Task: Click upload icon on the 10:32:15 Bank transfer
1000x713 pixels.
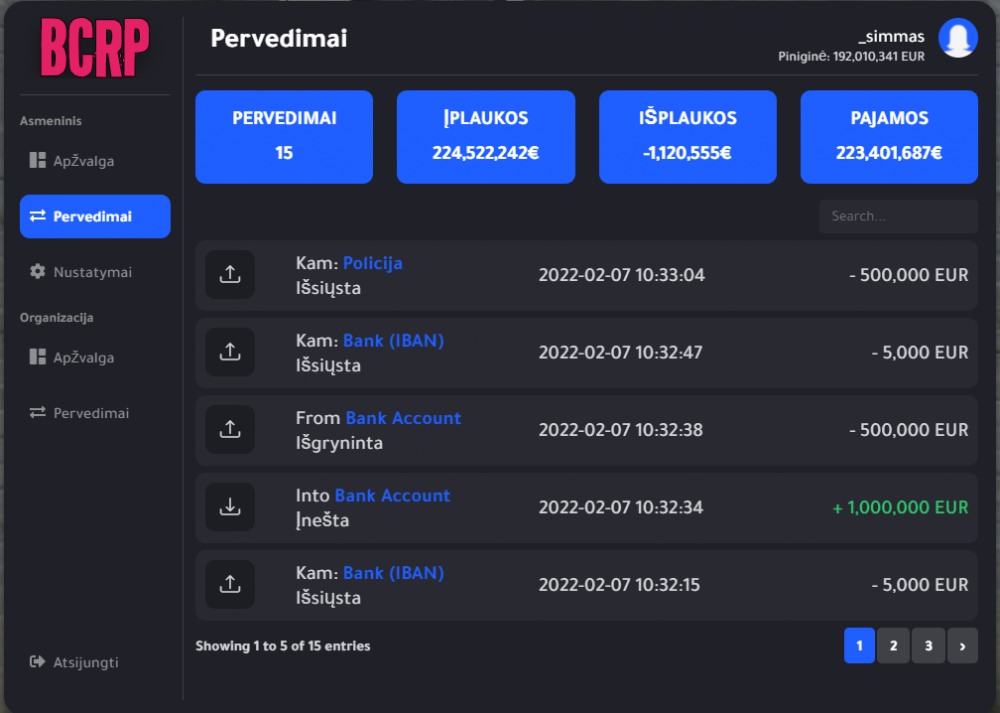Action: (230, 584)
